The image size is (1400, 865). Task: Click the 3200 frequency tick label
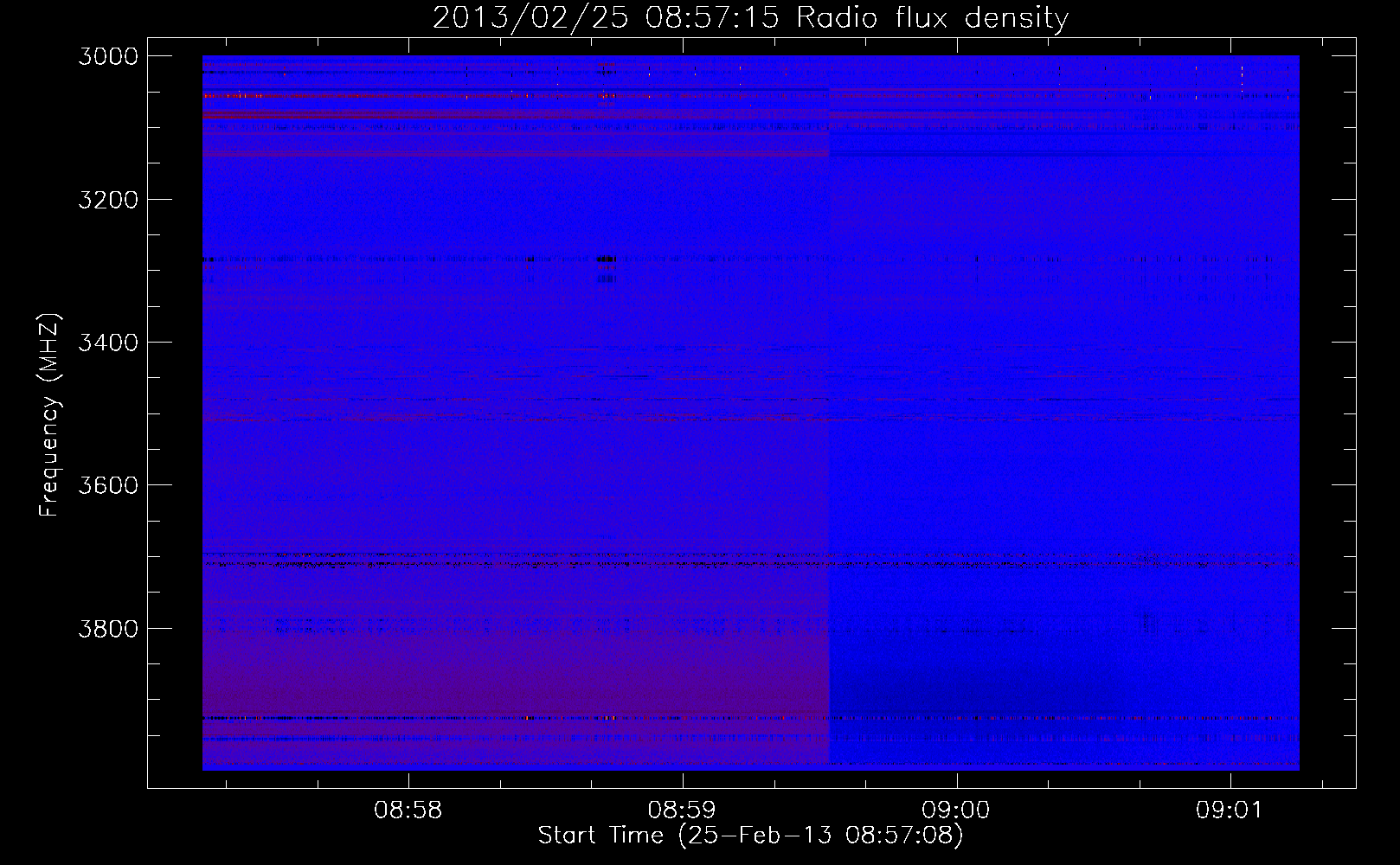[x=108, y=200]
